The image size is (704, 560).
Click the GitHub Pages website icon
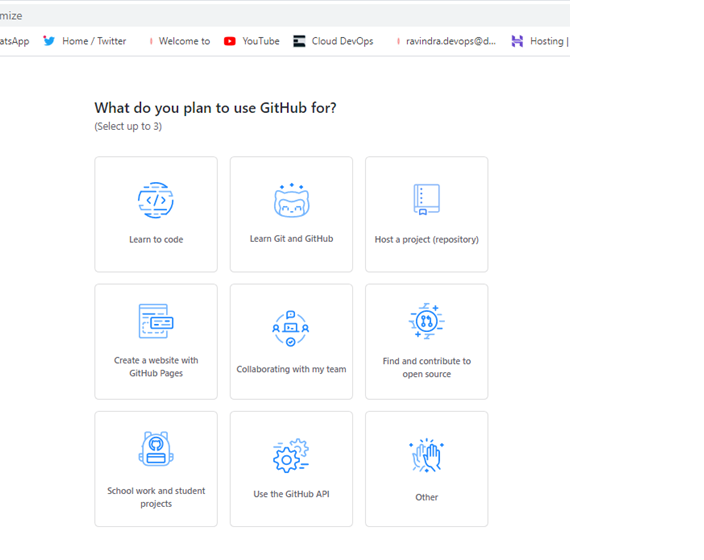(x=155, y=322)
